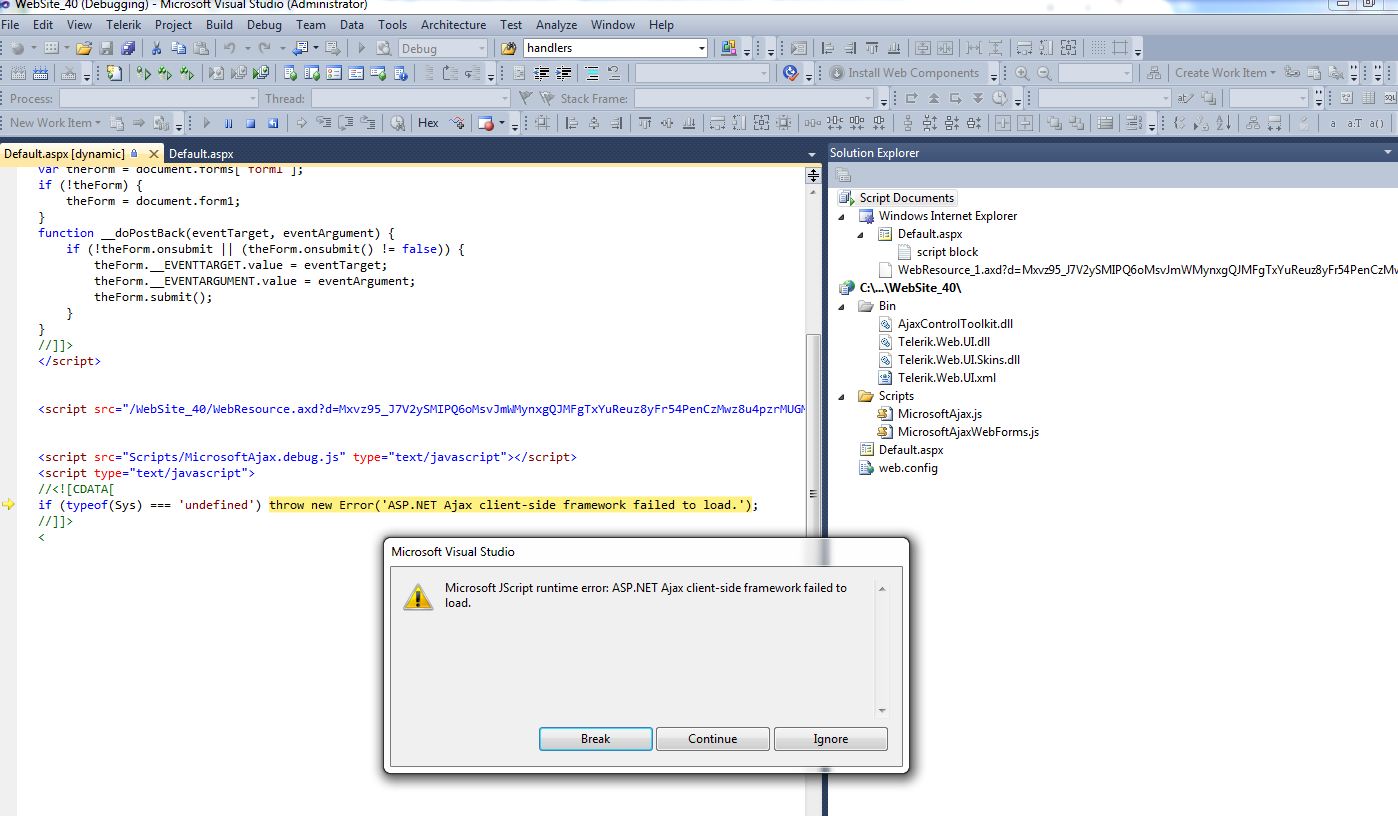Screen dimensions: 1398x816
Task: Open the Debug menu
Action: pos(264,24)
